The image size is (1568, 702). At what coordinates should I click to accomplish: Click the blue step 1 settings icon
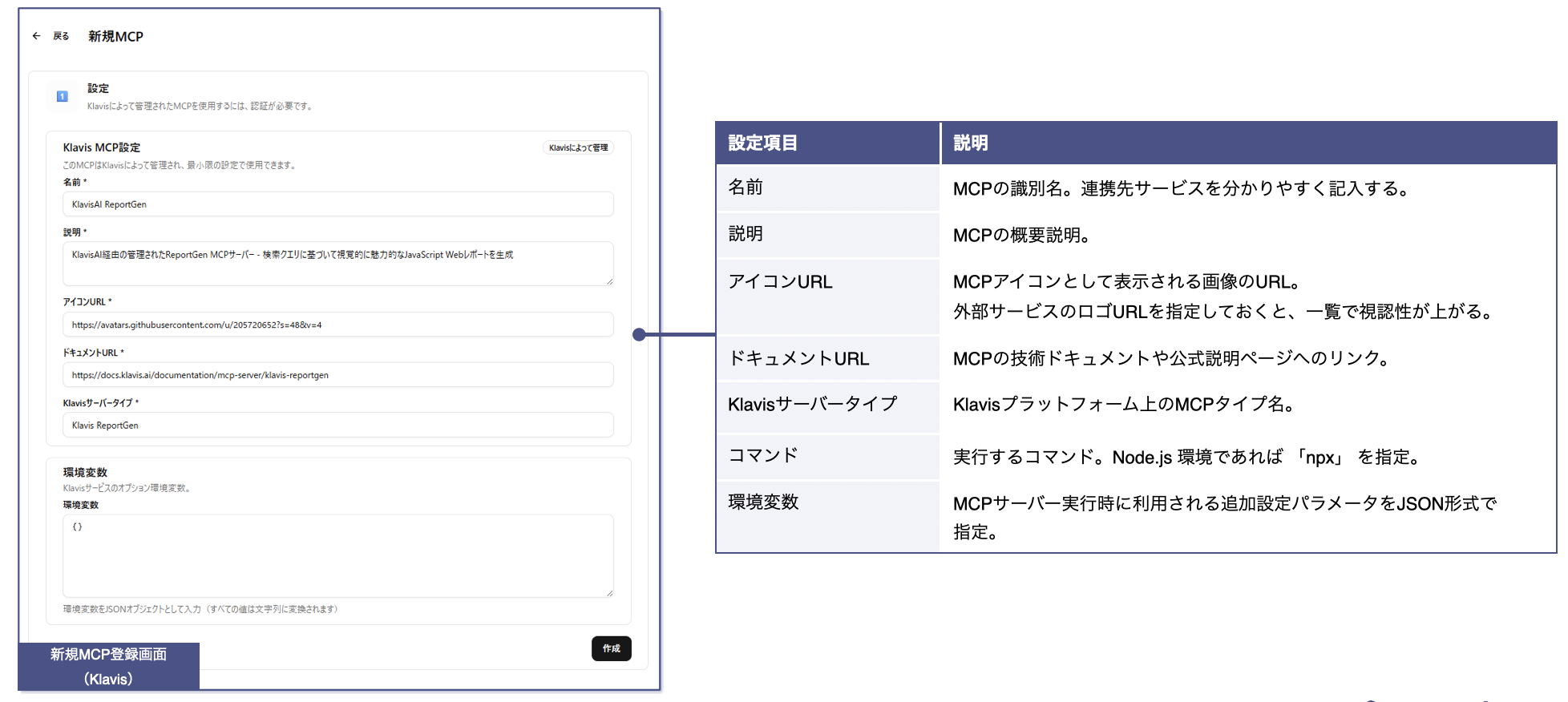click(63, 96)
